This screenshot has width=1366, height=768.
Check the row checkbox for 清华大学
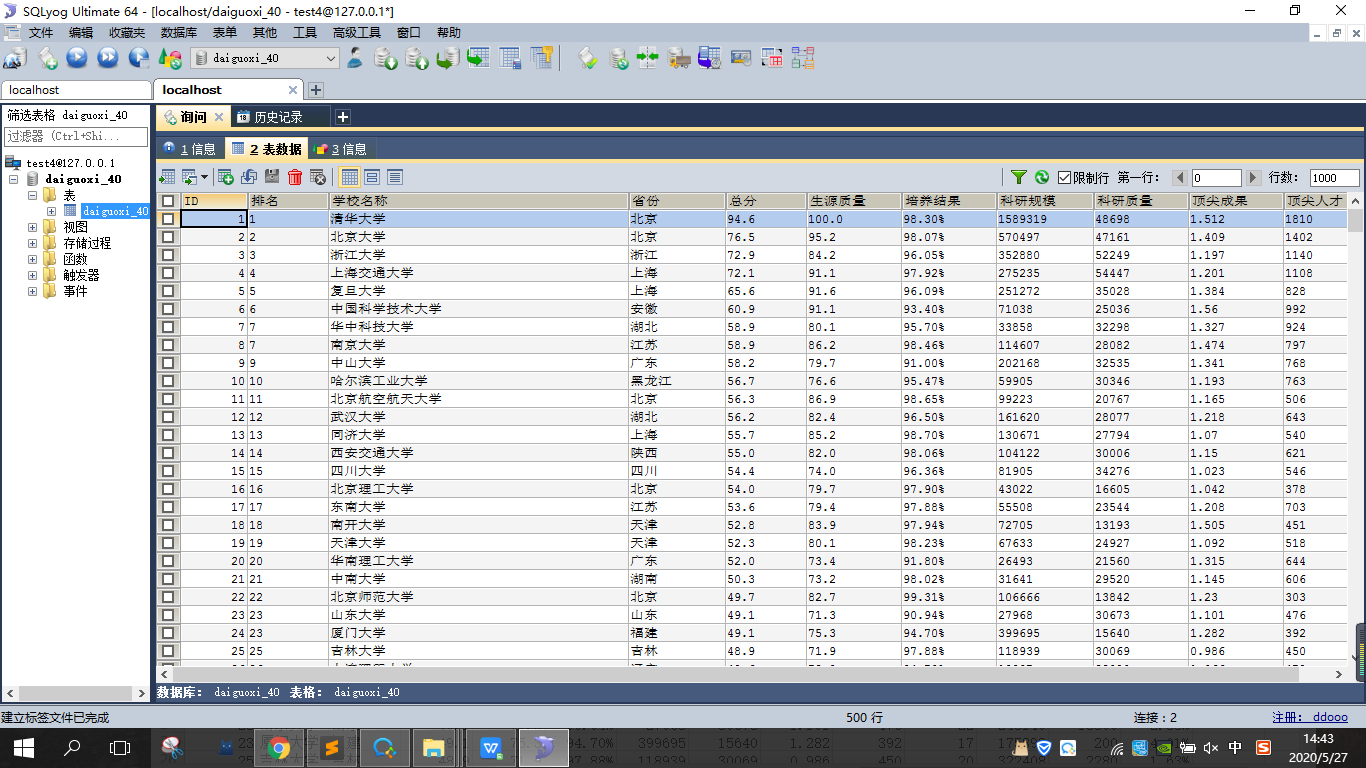[x=168, y=219]
